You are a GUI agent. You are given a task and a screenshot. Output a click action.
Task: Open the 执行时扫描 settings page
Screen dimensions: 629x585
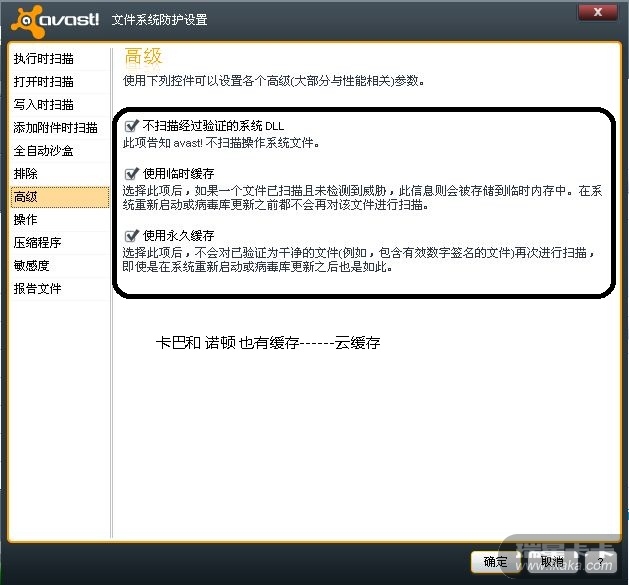60,59
